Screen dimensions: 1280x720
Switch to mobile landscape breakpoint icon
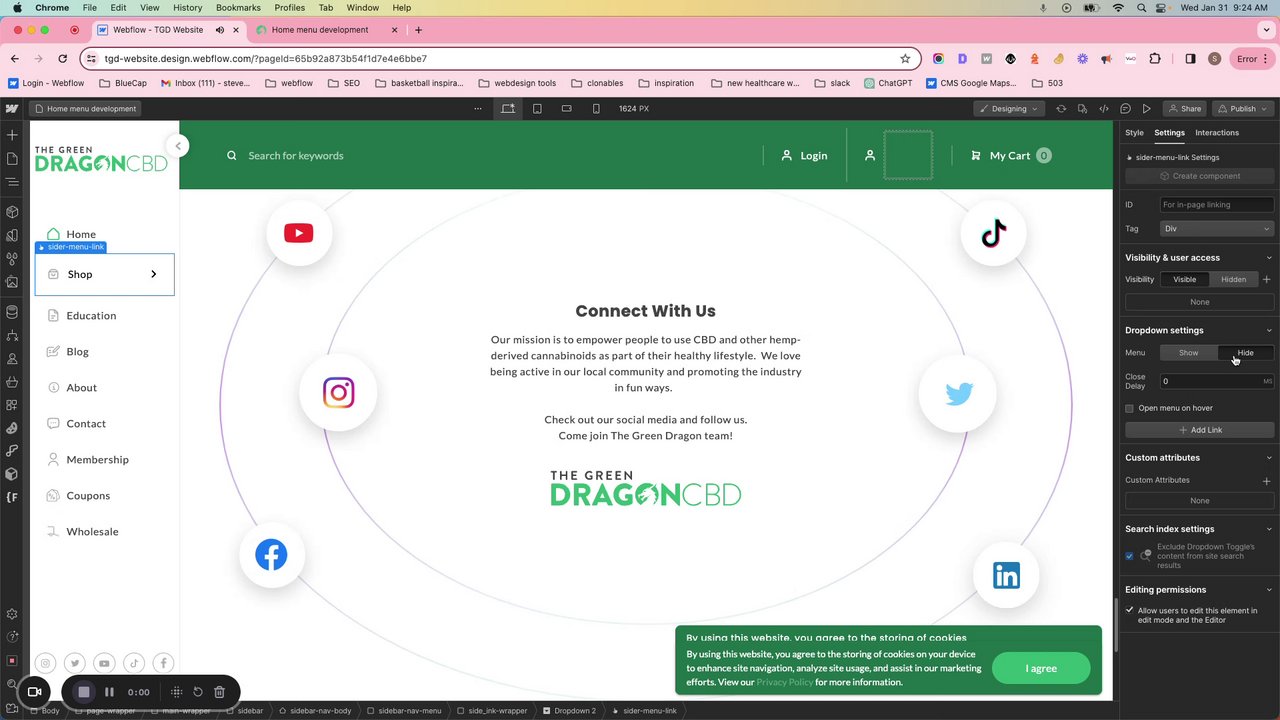[567, 108]
